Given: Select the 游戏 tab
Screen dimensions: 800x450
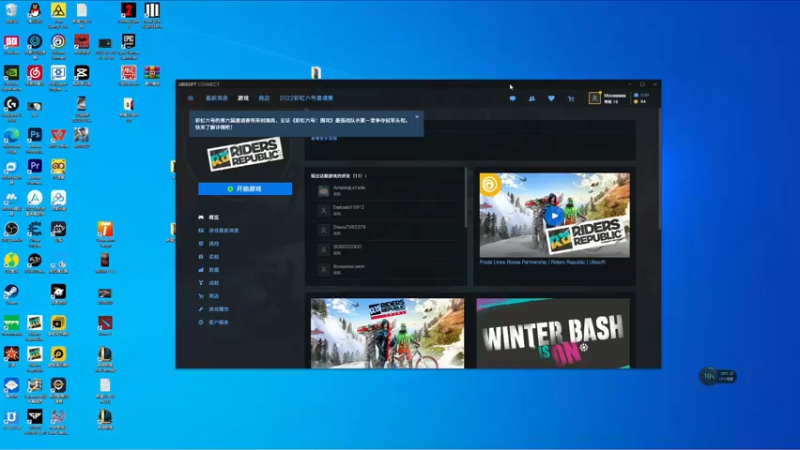Looking at the screenshot, I should (x=243, y=98).
